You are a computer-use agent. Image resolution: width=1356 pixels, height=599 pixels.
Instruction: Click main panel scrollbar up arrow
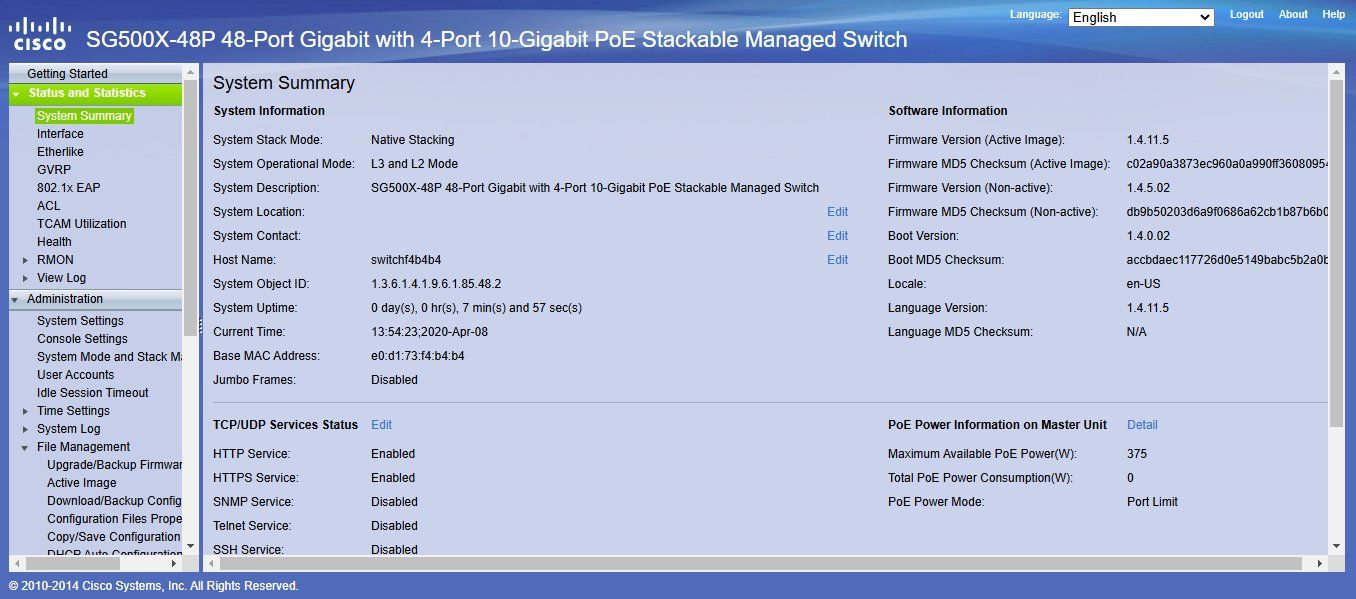point(1337,72)
